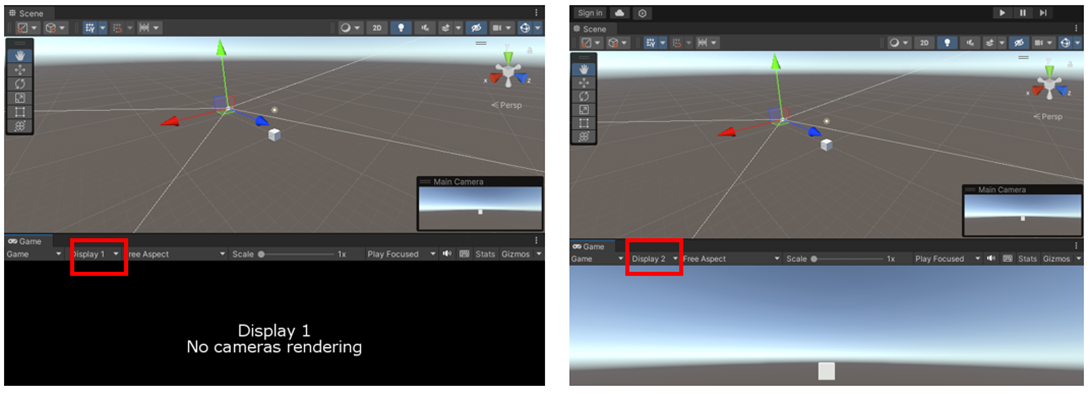Click the Scale slider in left Game view
Screen dimensions: 1090x394
(297, 254)
